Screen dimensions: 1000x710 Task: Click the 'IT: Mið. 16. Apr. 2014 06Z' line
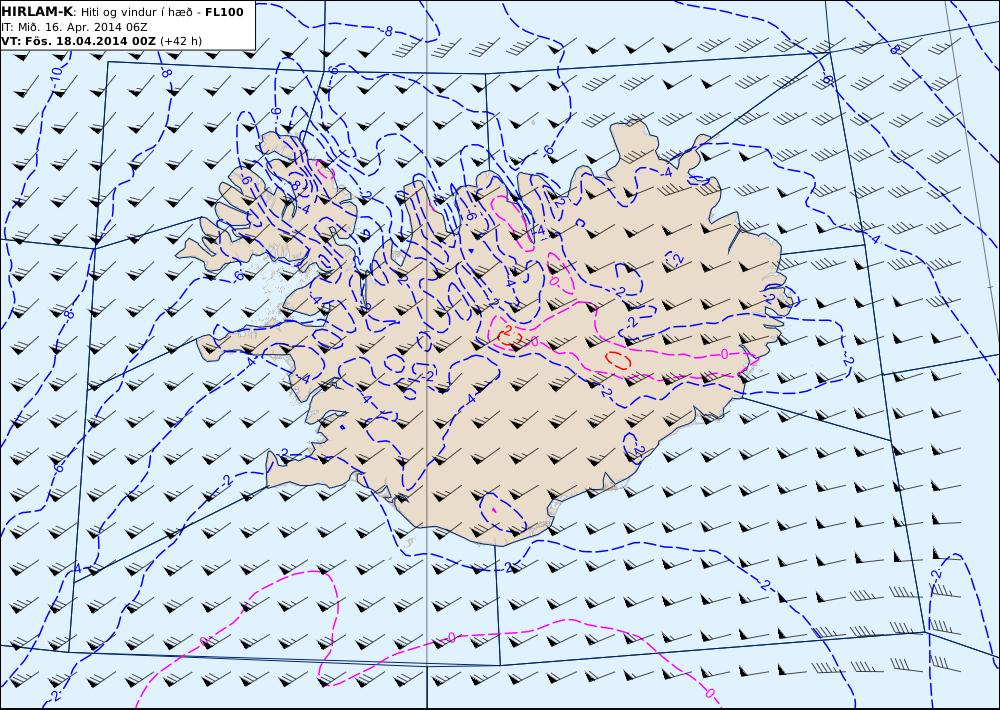point(75,27)
